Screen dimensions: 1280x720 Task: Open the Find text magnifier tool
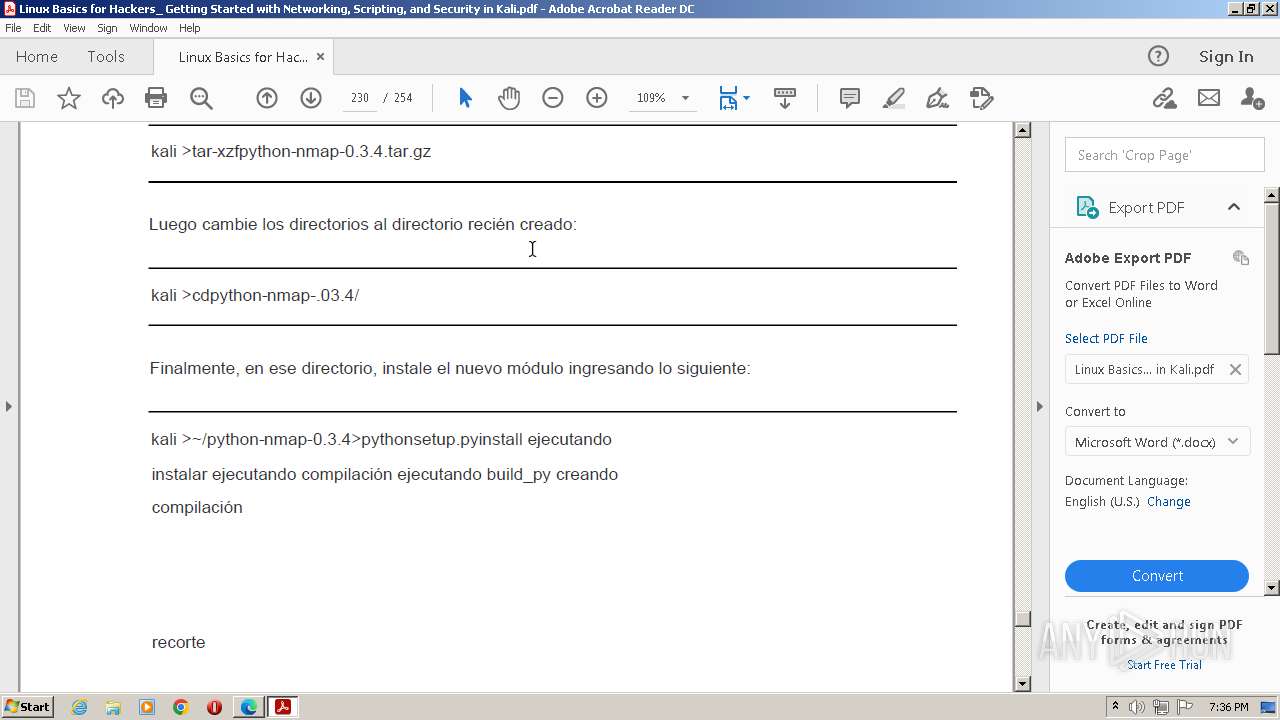coord(201,98)
